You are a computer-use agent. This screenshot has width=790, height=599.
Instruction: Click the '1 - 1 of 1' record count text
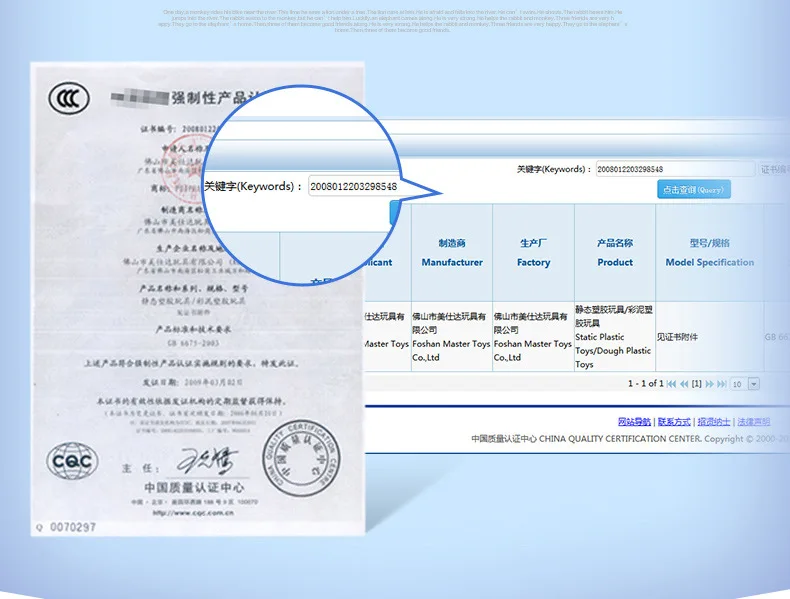click(x=645, y=383)
